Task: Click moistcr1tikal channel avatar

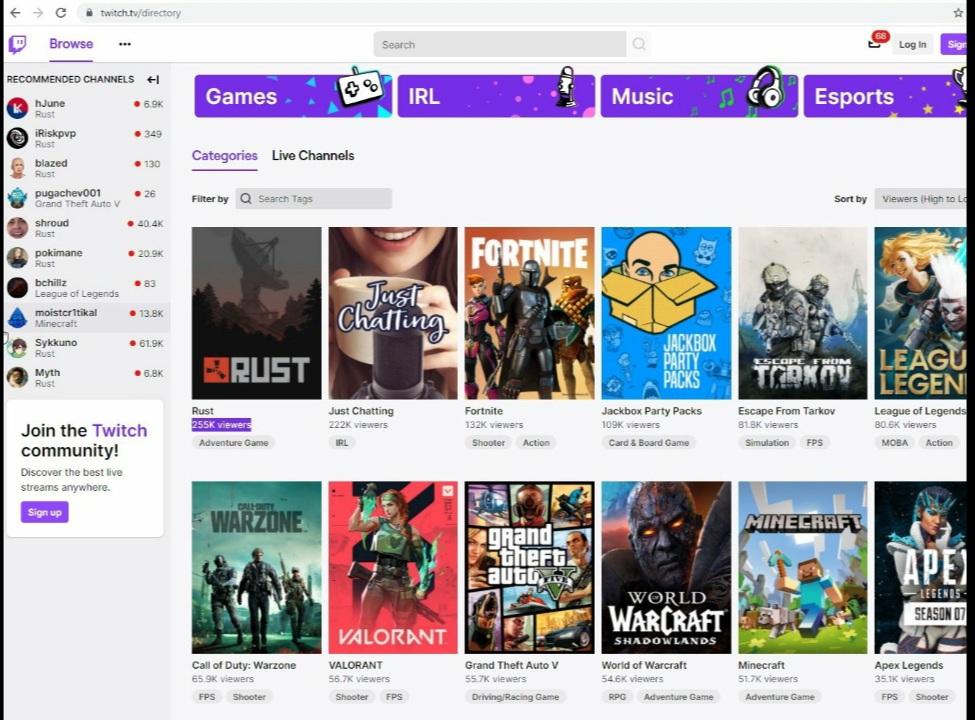Action: coord(17,318)
